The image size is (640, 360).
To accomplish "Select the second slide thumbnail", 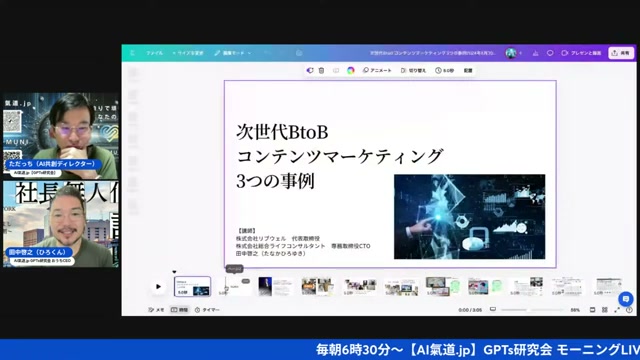I will 234,287.
